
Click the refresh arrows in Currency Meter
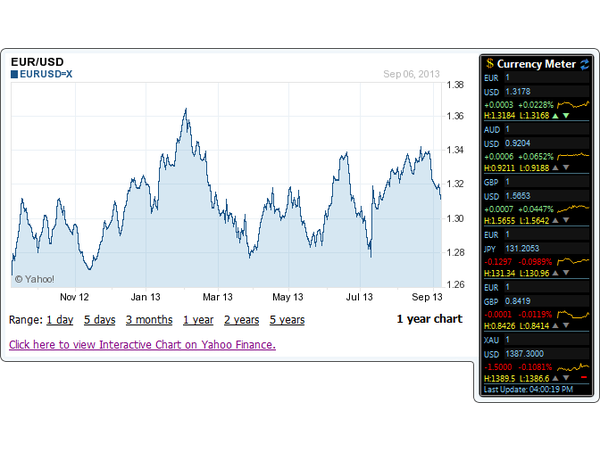(585, 64)
